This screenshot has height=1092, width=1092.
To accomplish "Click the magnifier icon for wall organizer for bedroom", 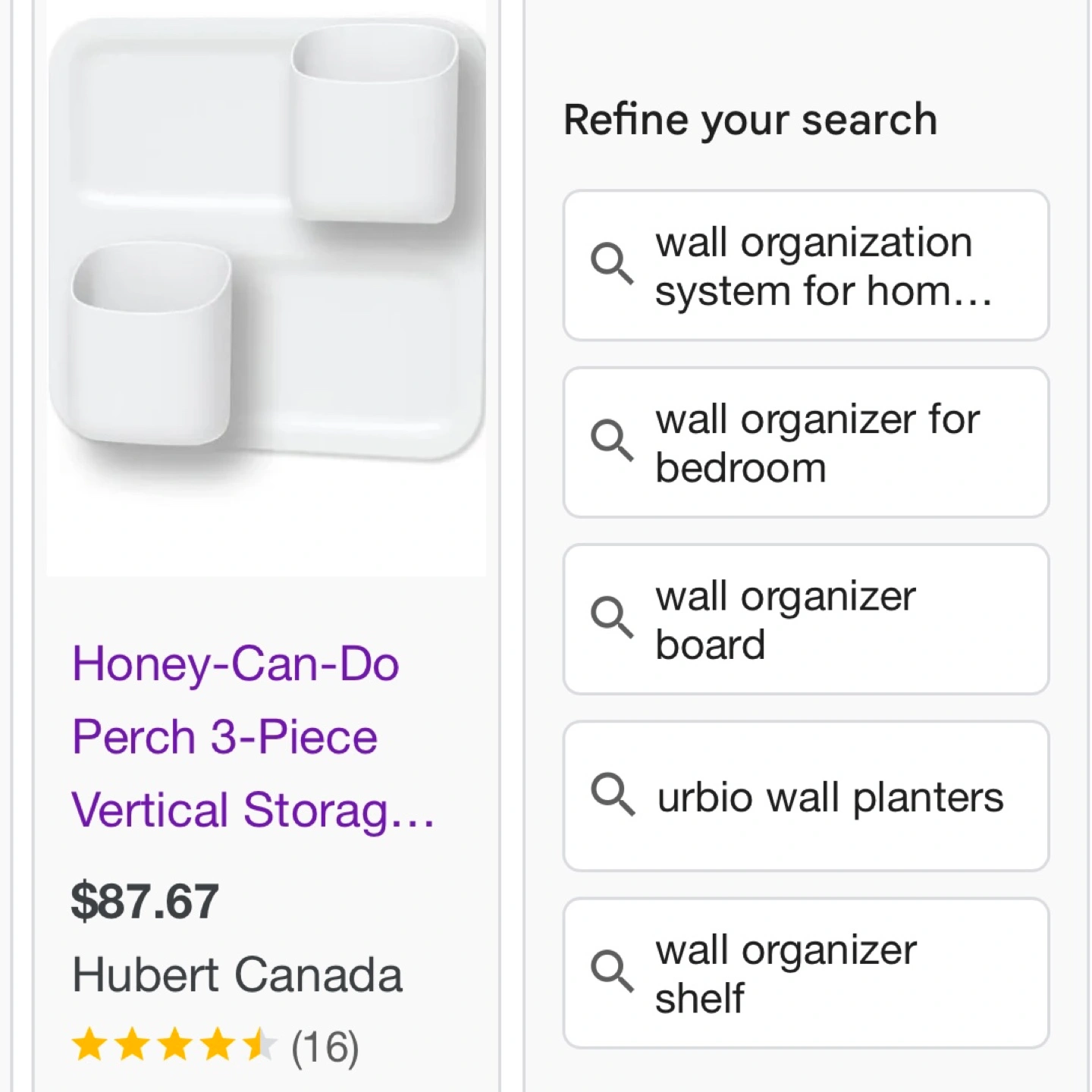I will [x=611, y=441].
